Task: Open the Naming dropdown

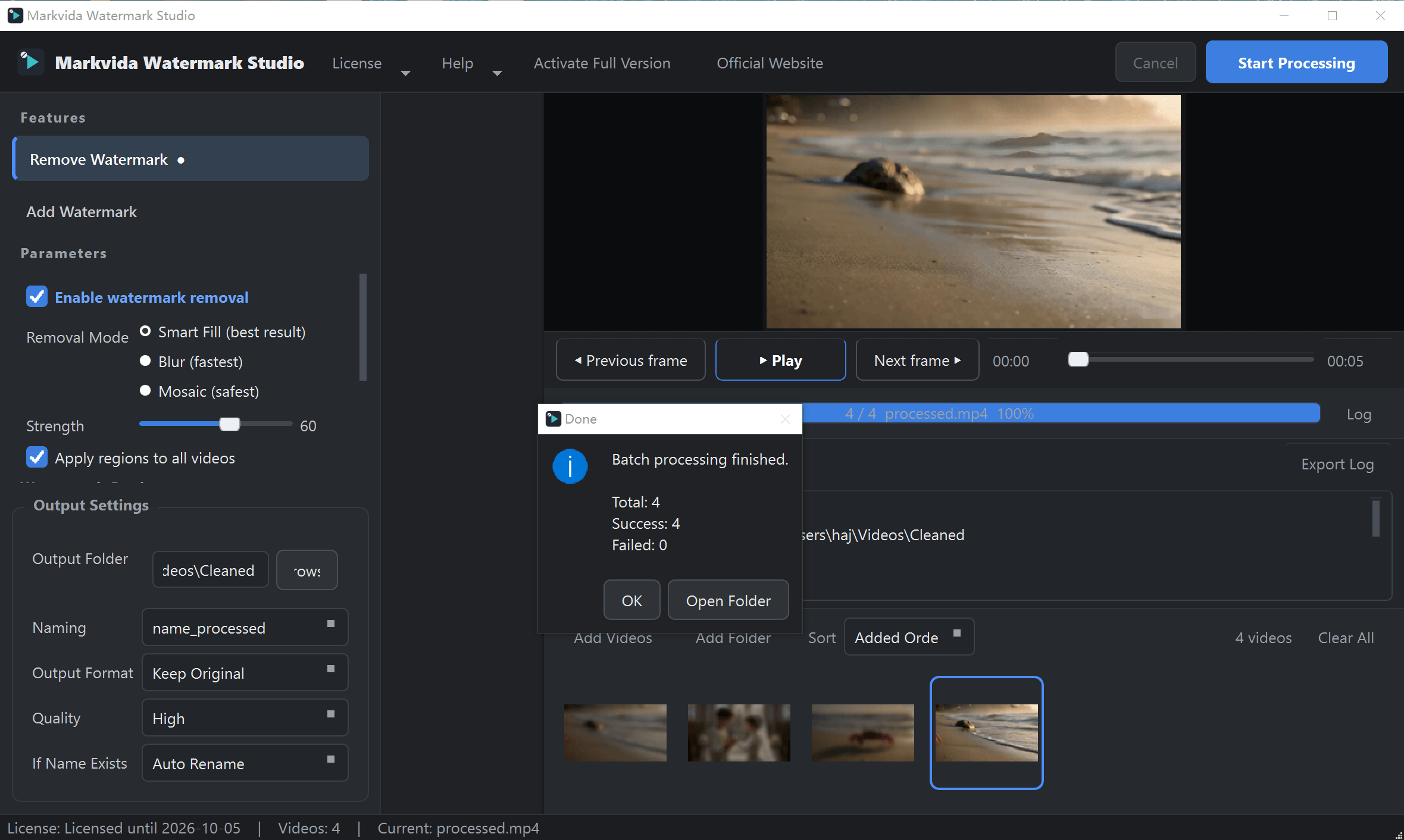Action: pos(245,628)
